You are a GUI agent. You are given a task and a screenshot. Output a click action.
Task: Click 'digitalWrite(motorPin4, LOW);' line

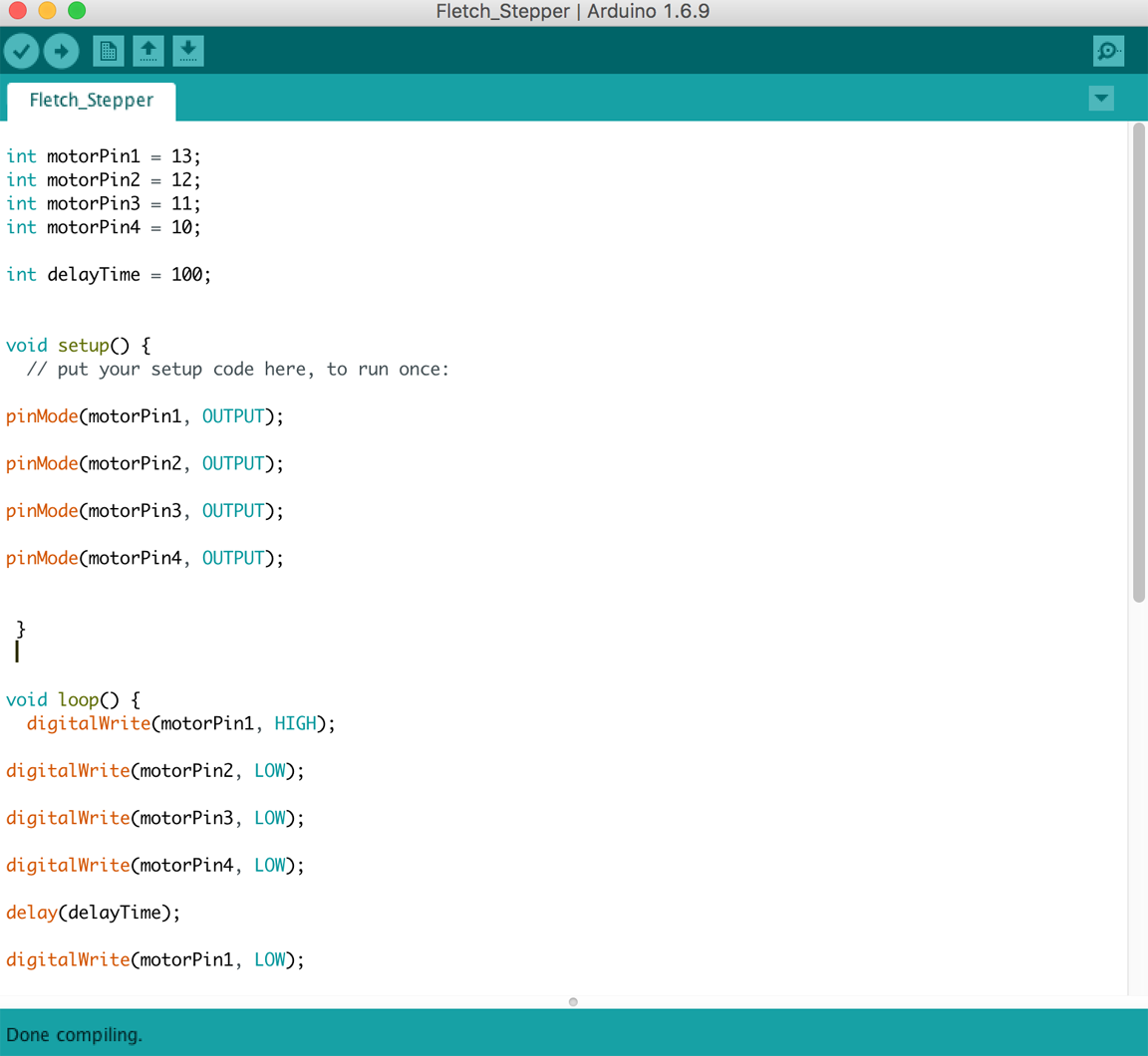click(x=155, y=866)
